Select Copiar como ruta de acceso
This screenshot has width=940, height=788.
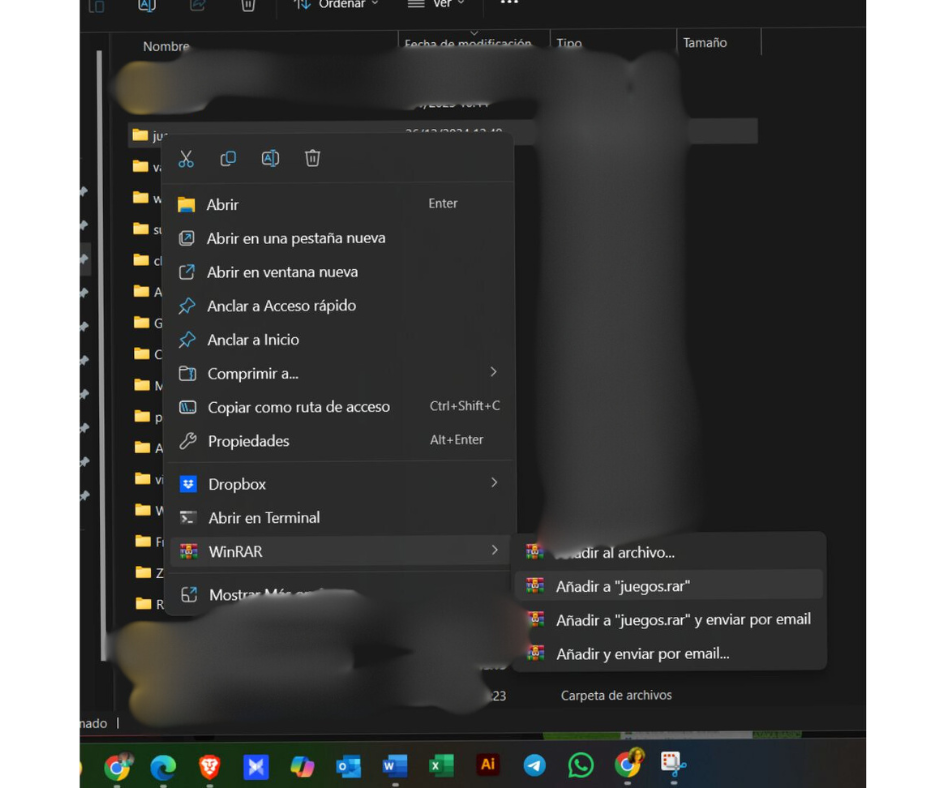298,407
